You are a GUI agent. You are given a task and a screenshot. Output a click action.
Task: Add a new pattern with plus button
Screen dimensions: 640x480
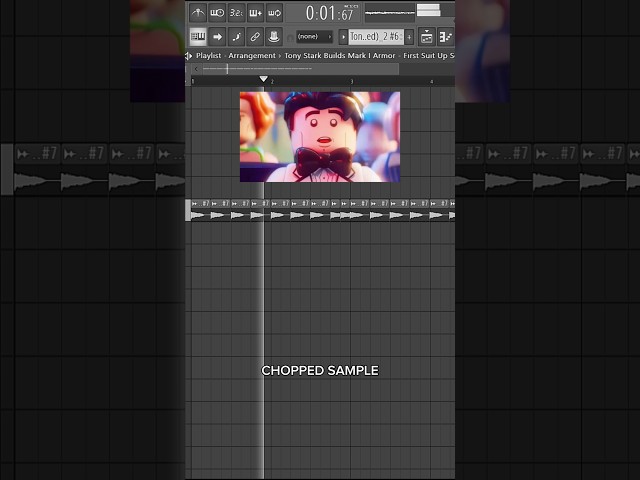(x=409, y=37)
